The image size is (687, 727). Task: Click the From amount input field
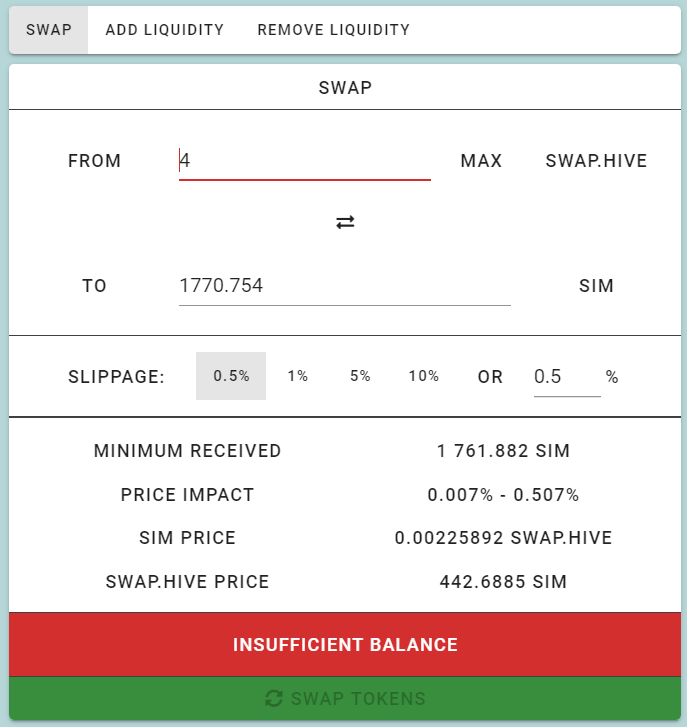coord(304,160)
